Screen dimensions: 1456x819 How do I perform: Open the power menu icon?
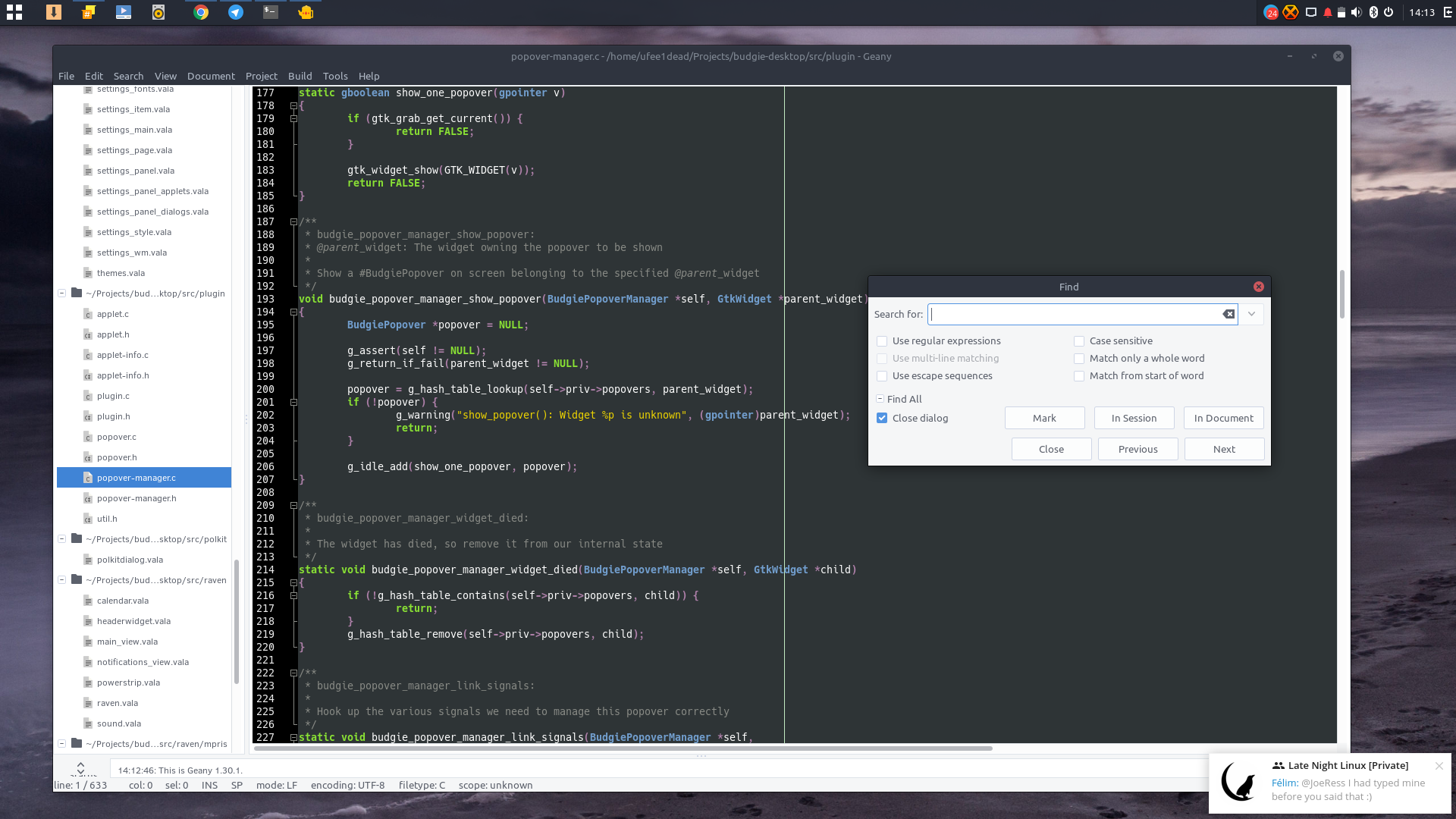pos(1389,12)
